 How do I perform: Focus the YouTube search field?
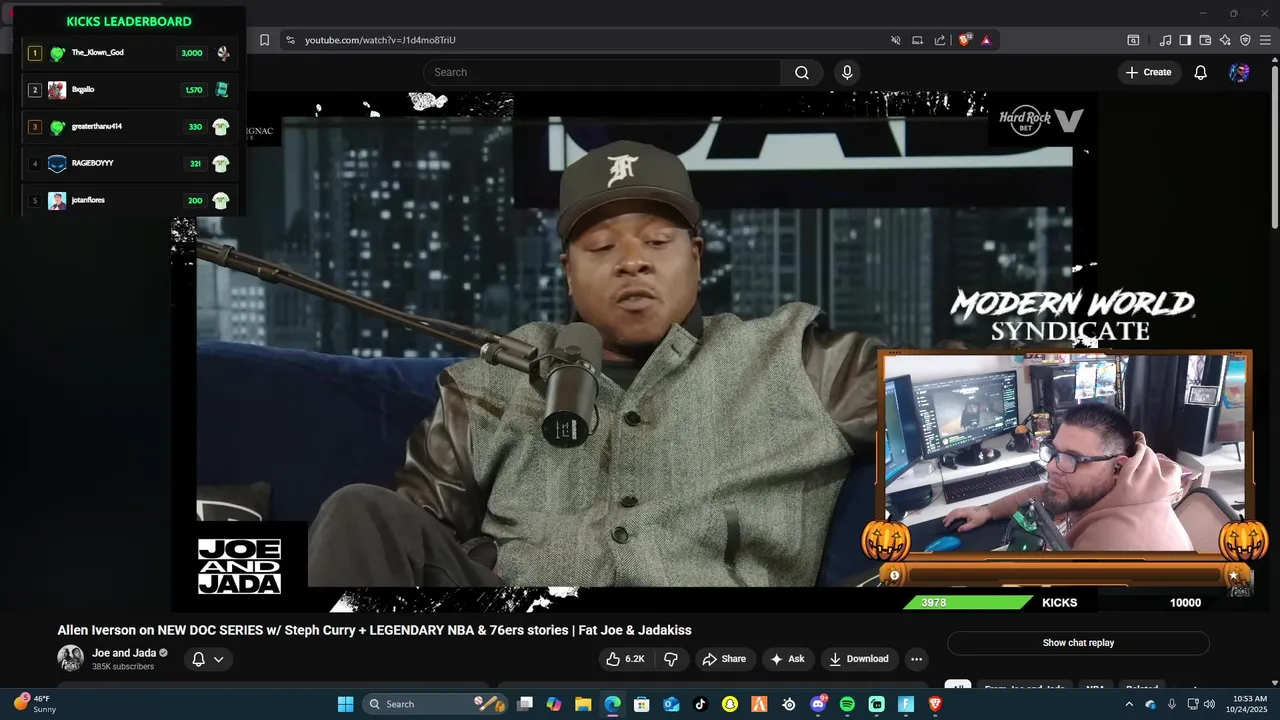[x=602, y=72]
